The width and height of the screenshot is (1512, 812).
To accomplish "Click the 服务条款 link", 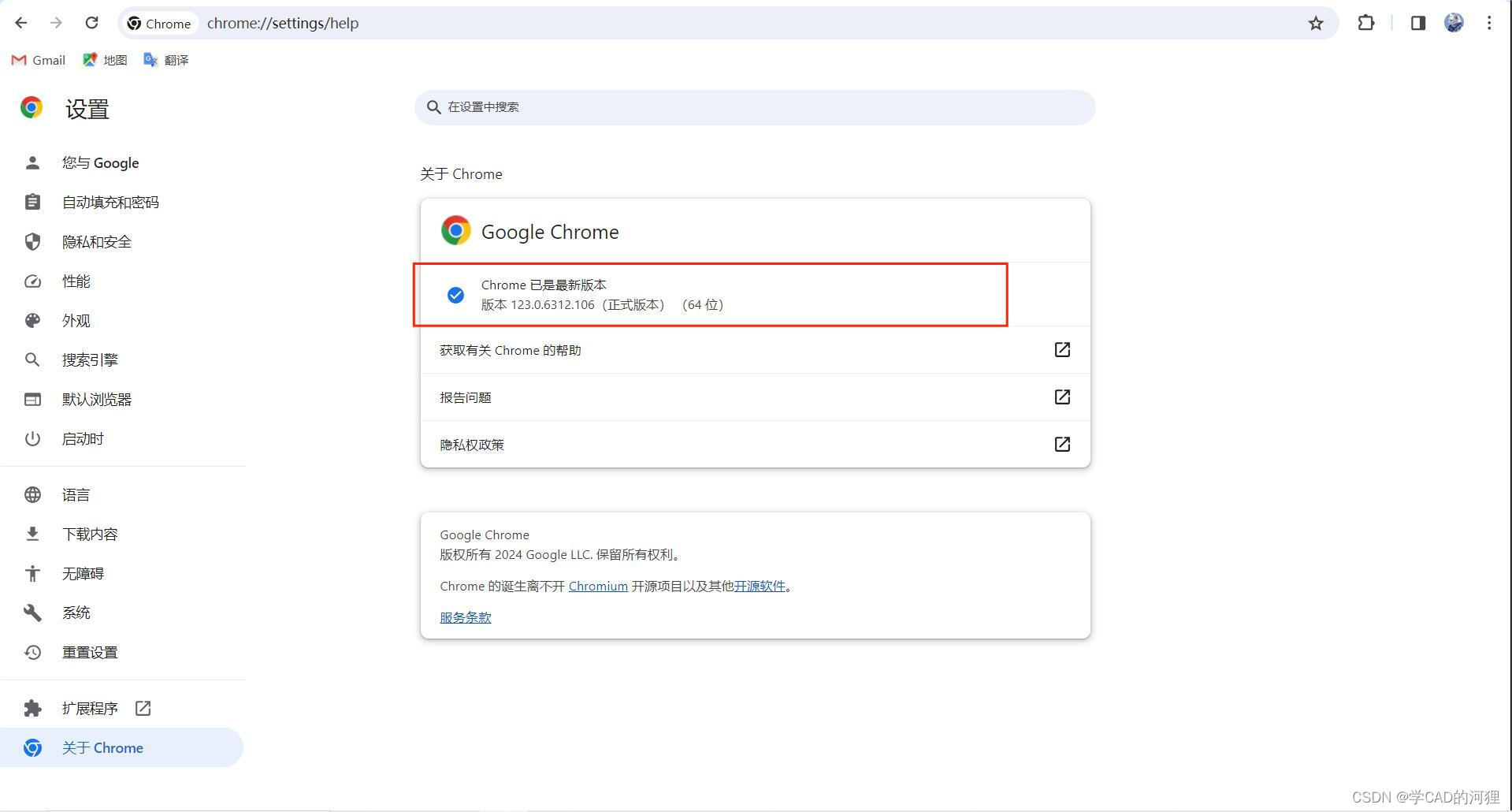I will [x=465, y=617].
